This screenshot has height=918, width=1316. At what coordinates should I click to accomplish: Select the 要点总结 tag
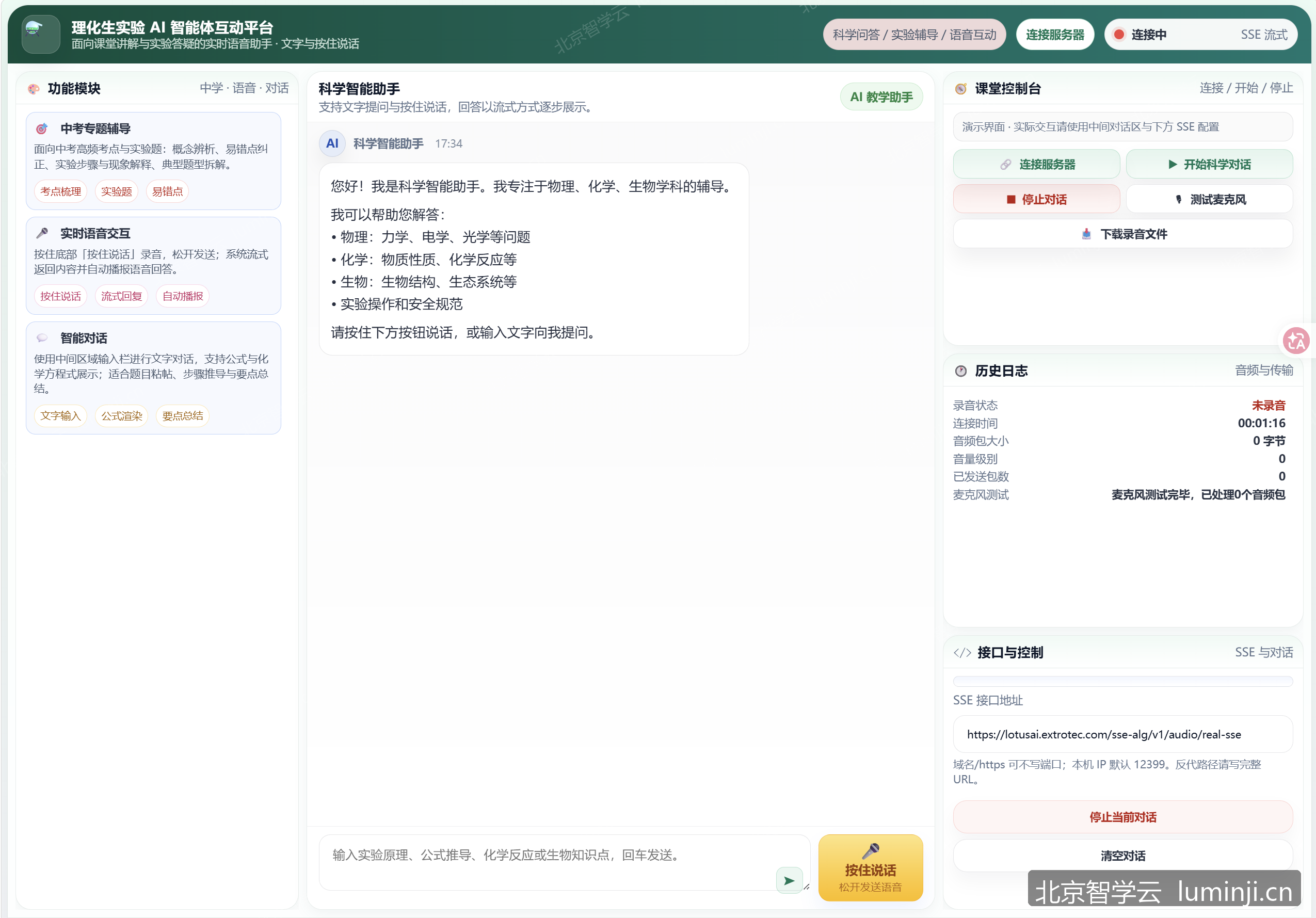[183, 416]
